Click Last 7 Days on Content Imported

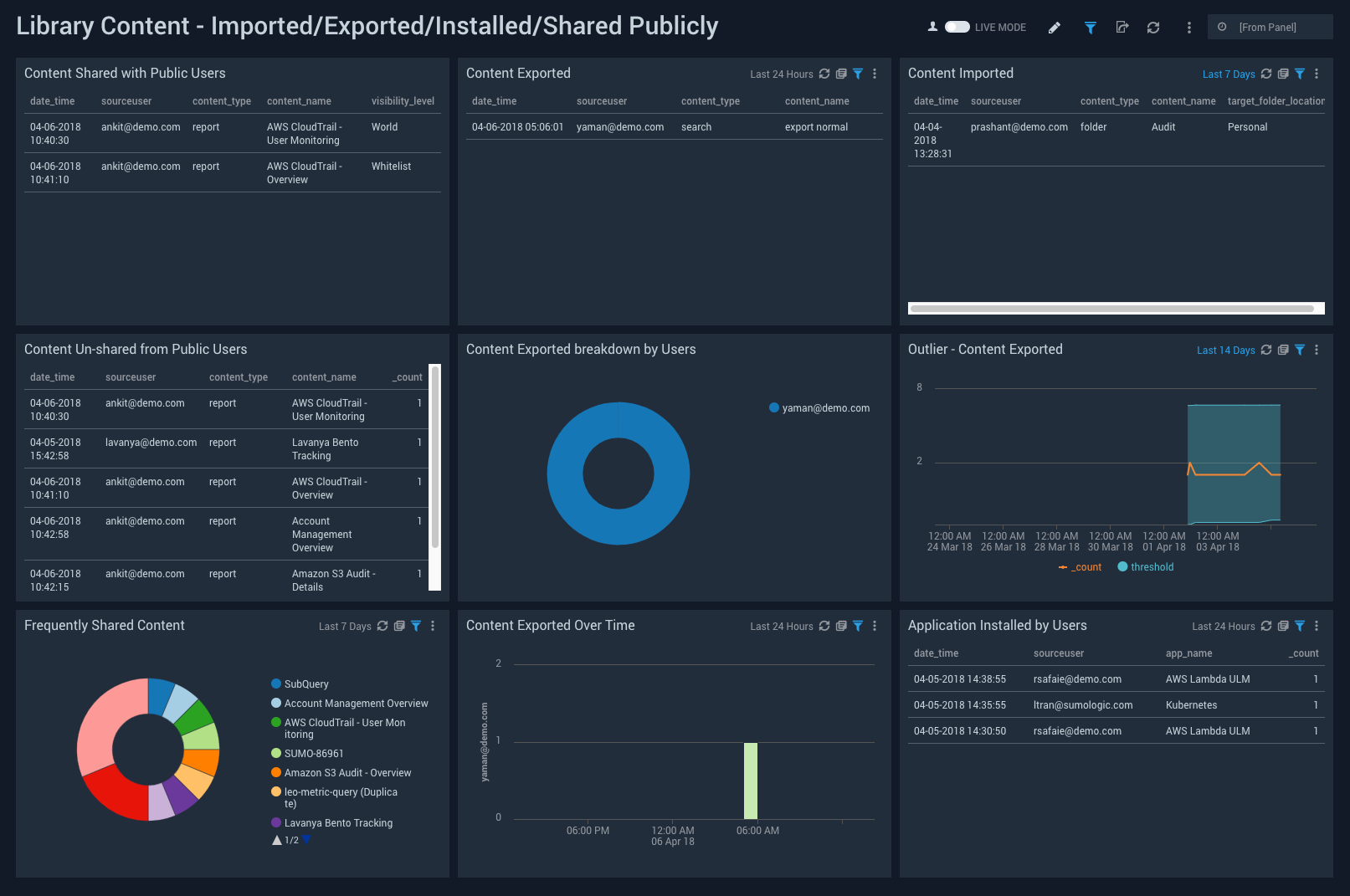coord(1228,74)
